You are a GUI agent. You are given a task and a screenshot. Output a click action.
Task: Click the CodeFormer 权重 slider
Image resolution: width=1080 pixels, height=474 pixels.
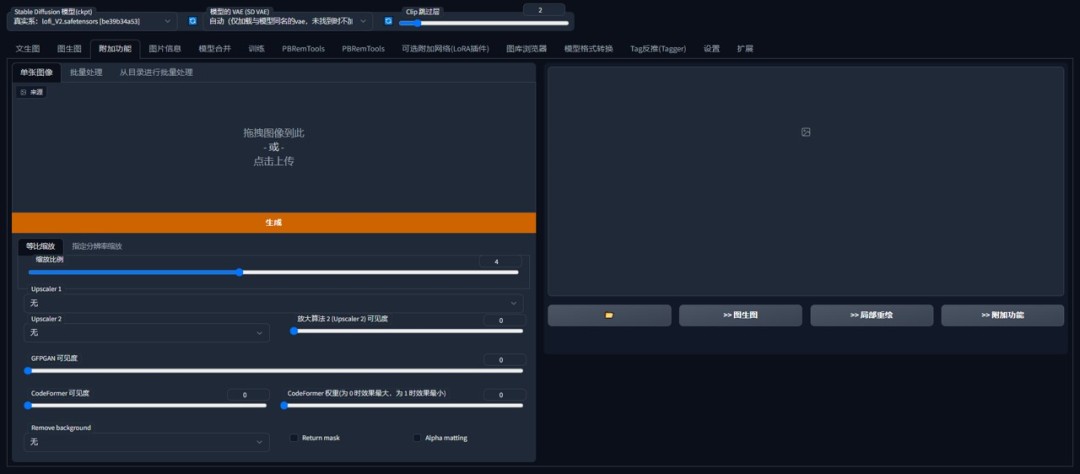tap(402, 405)
